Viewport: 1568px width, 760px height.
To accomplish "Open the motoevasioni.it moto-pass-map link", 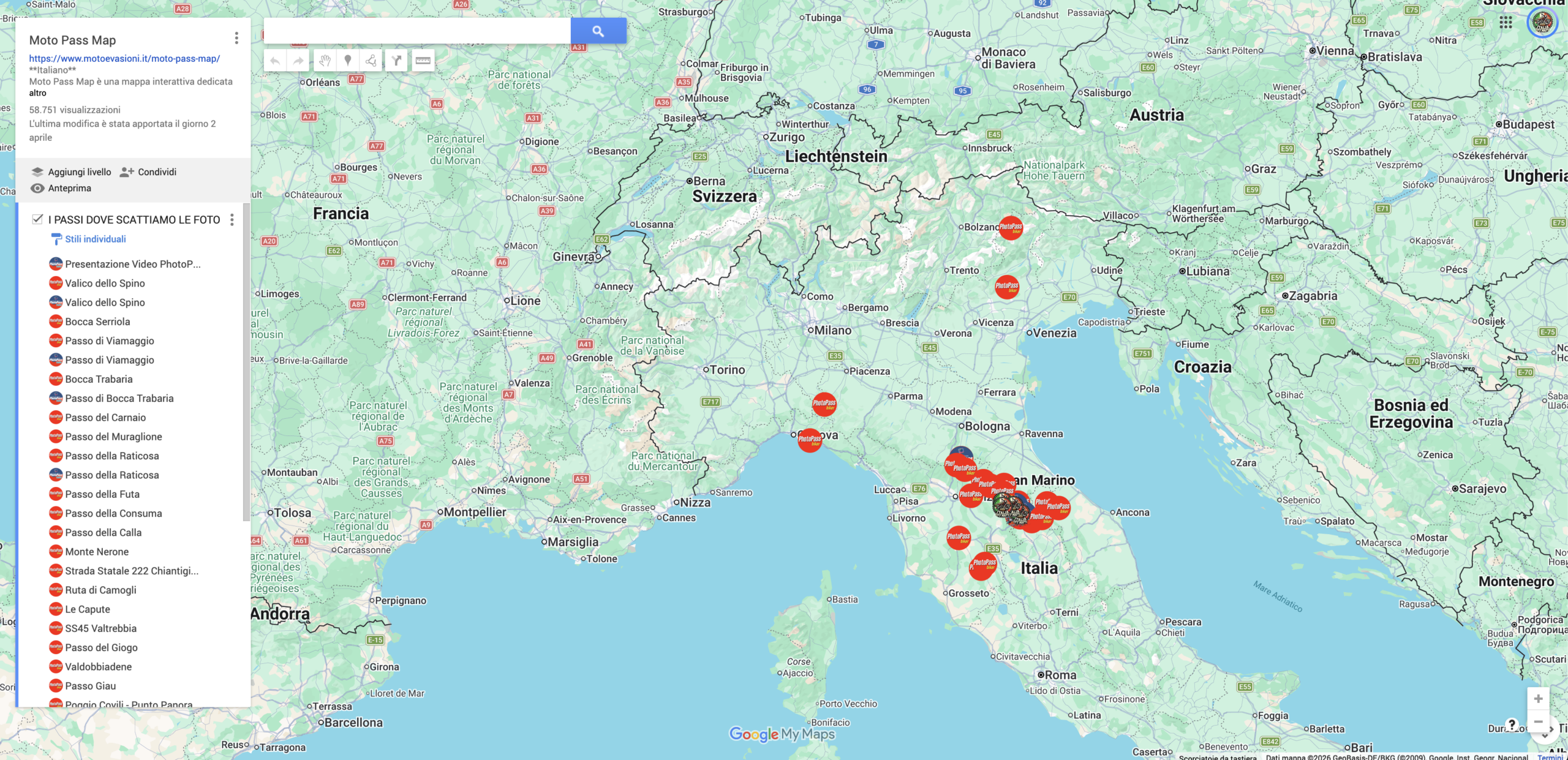I will [124, 59].
